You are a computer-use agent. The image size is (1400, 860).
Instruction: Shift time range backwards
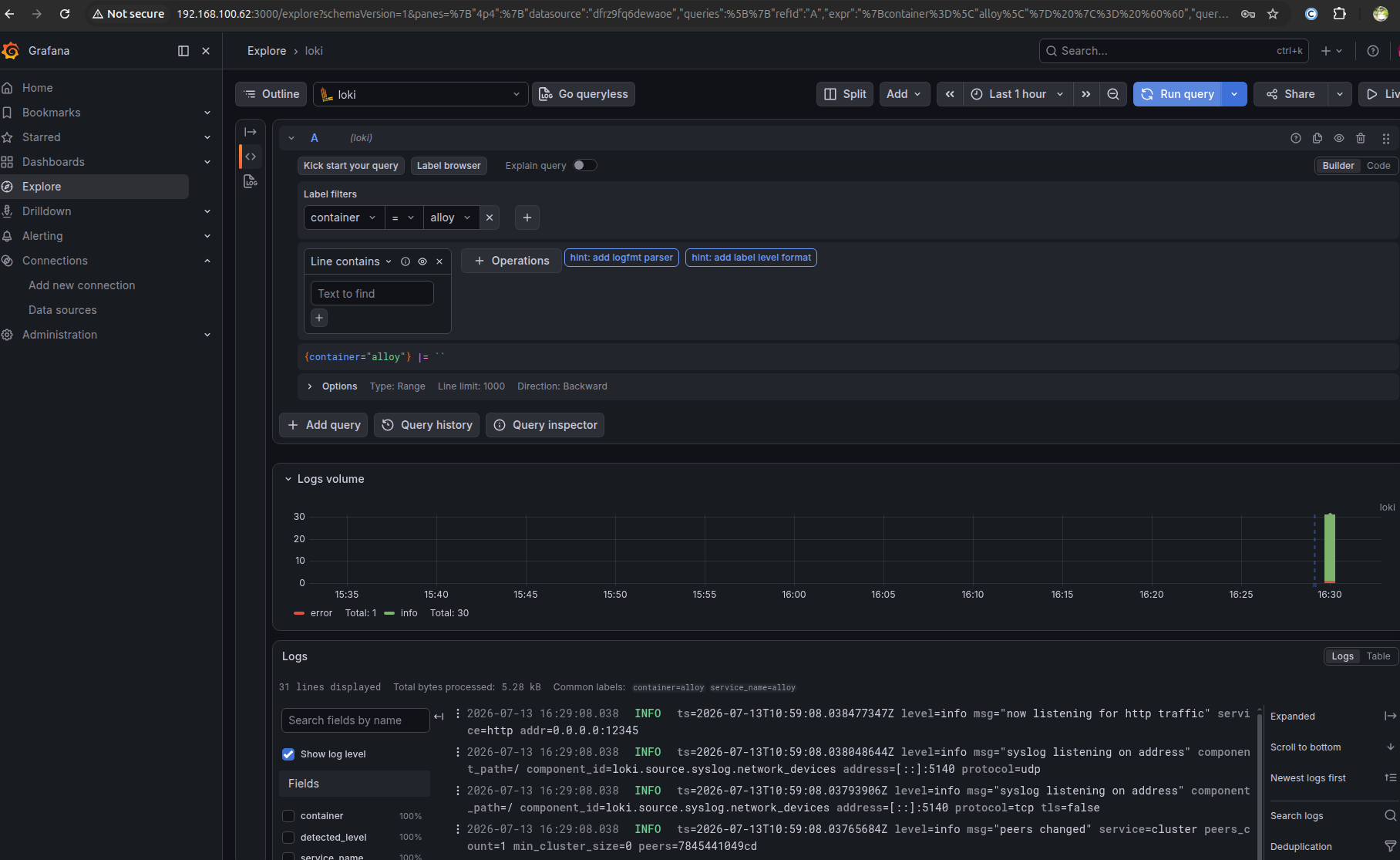950,94
